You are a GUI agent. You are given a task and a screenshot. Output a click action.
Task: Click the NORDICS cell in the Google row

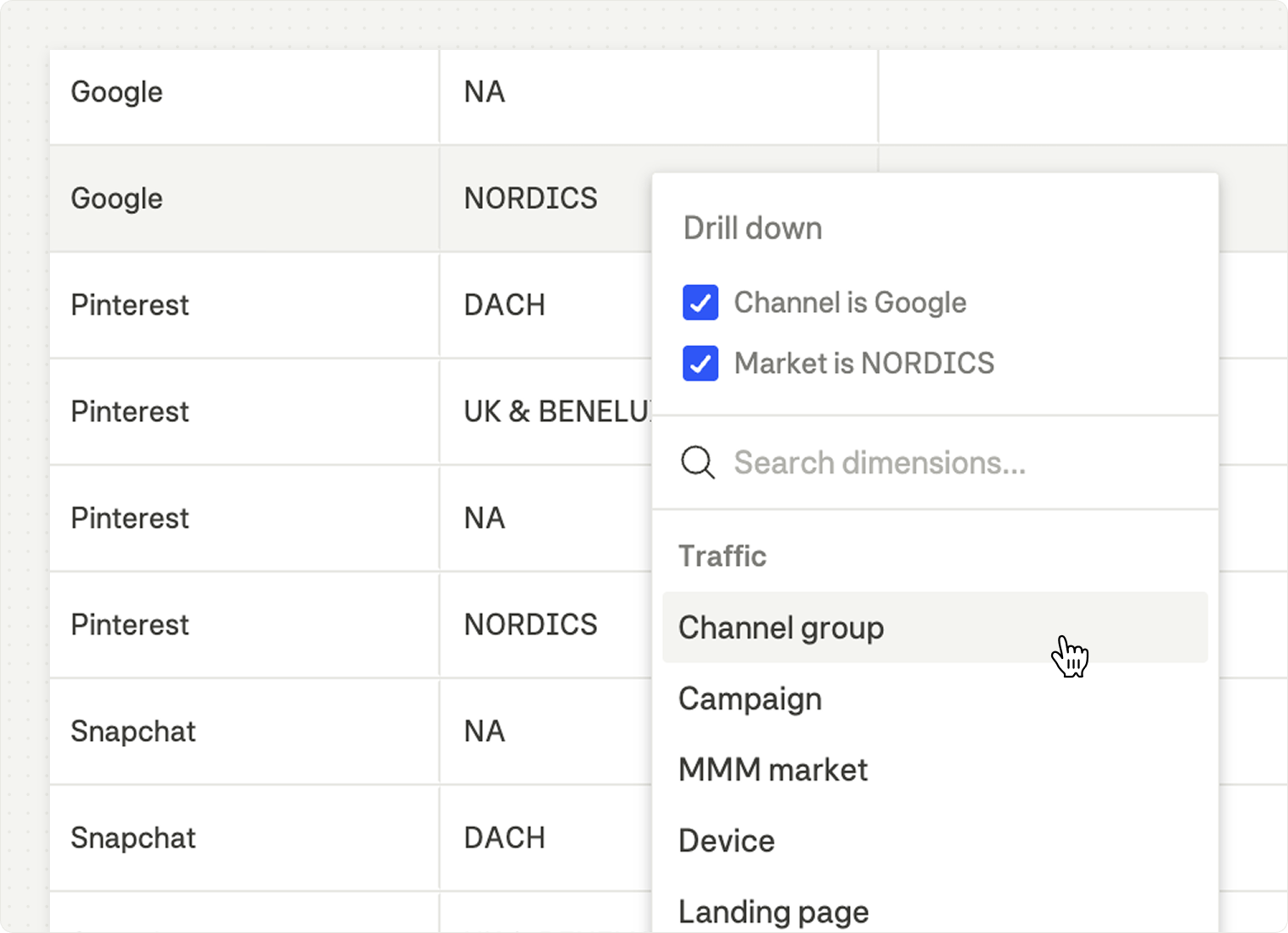coord(530,199)
